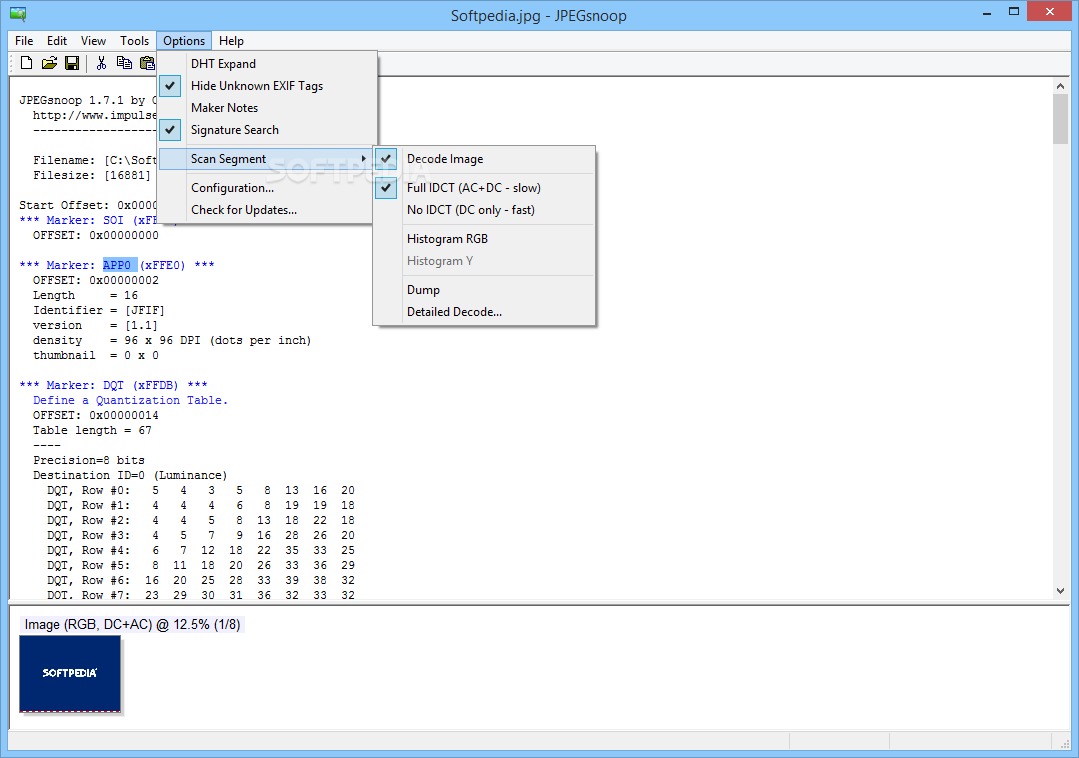Enable the Maker Notes option
1079x758 pixels.
coord(268,108)
